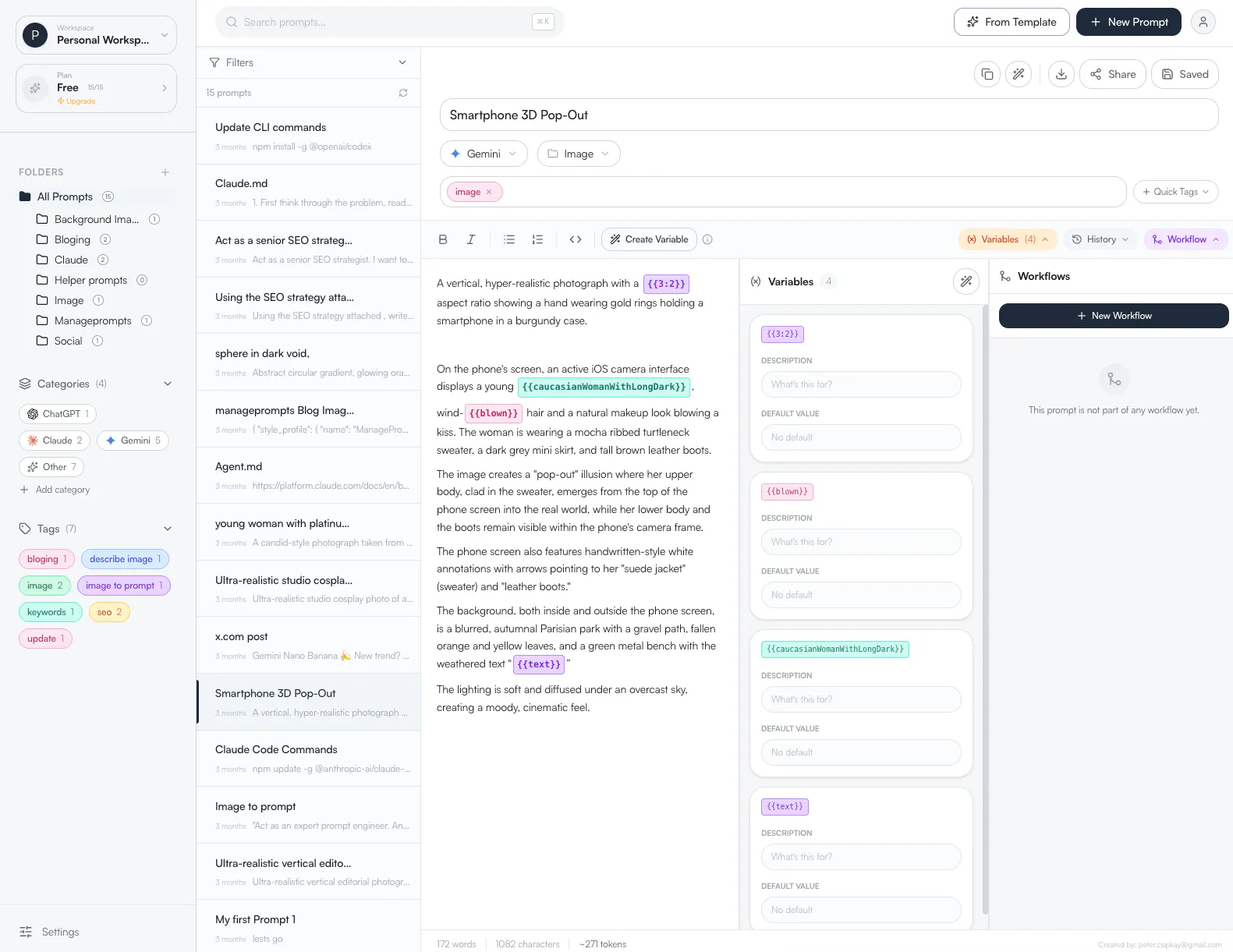Viewport: 1233px width, 952px height.
Task: Open the History dropdown
Action: [1100, 239]
